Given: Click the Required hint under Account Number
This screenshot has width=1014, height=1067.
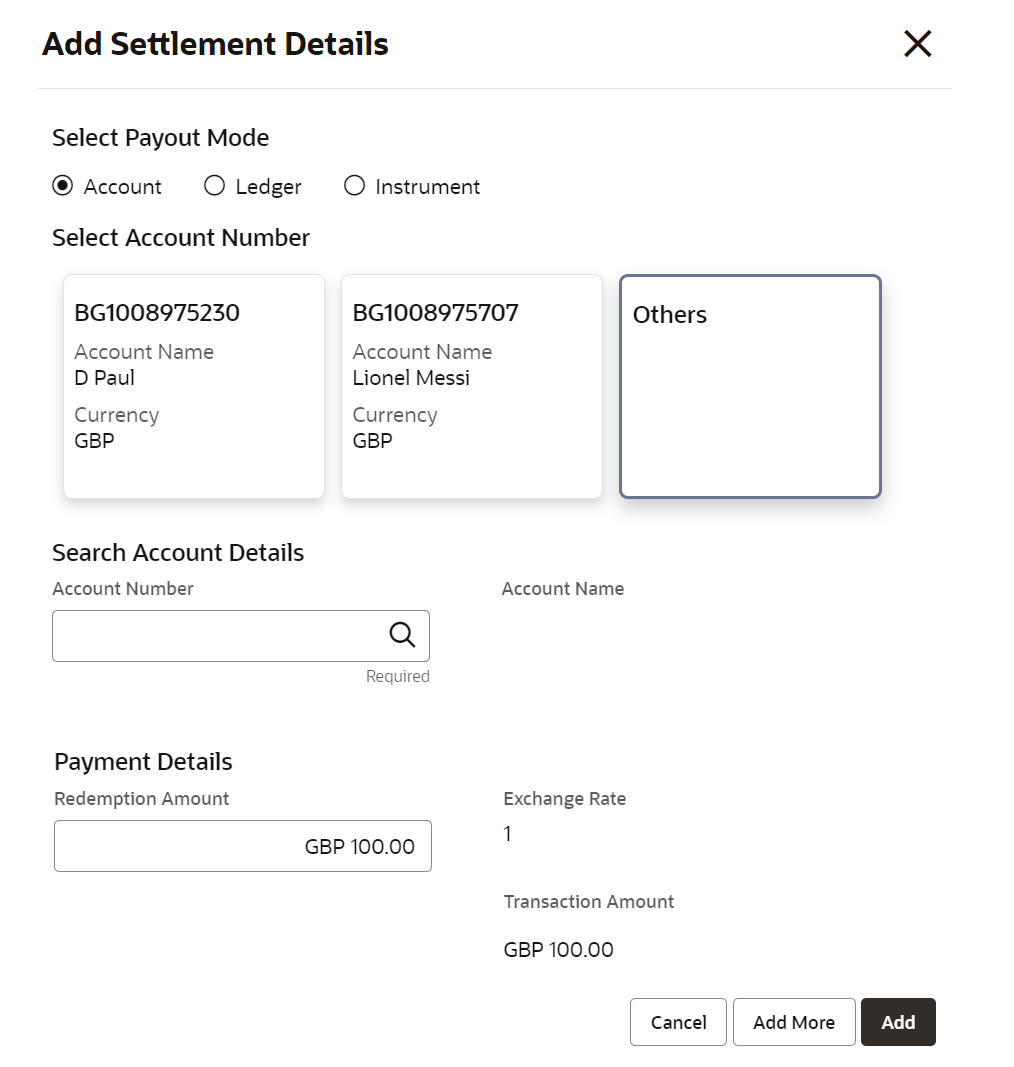Looking at the screenshot, I should [397, 677].
